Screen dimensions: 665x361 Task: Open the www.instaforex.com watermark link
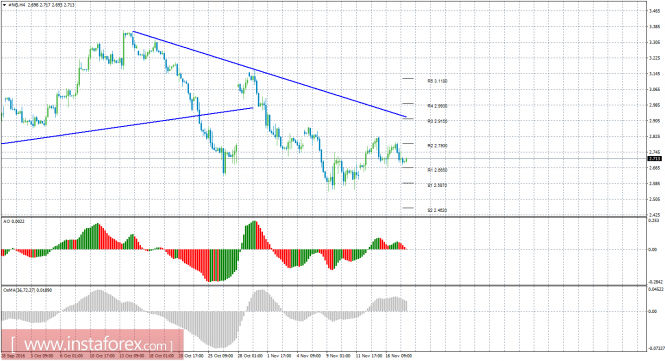(x=92, y=344)
